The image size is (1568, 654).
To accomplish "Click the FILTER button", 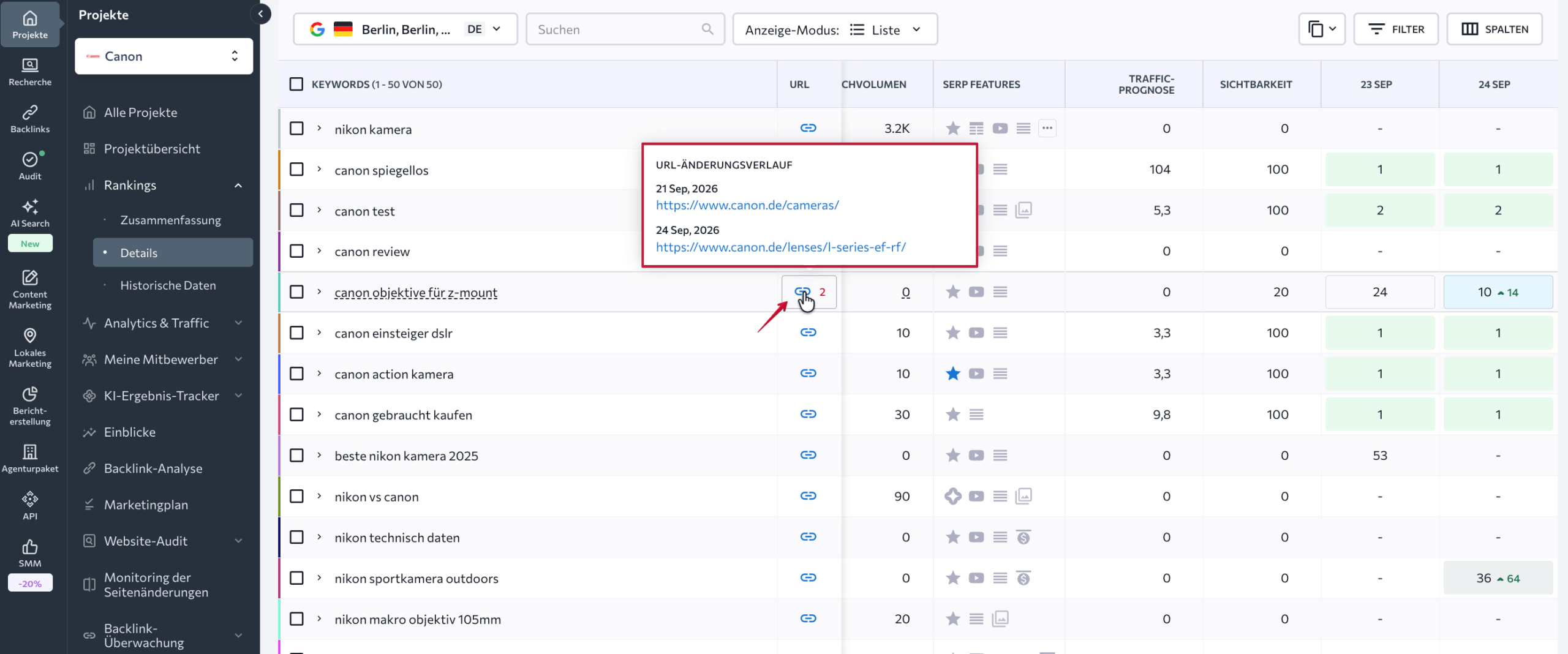I will click(1395, 29).
